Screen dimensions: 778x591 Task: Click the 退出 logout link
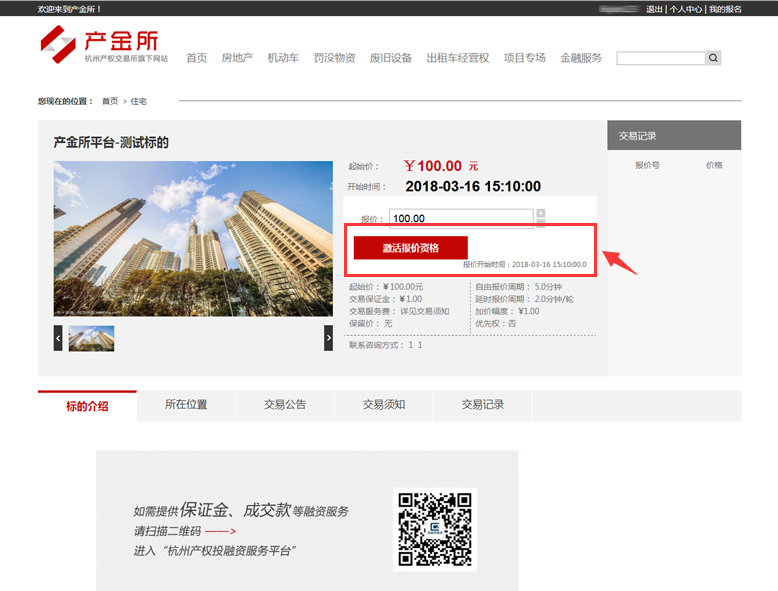654,9
